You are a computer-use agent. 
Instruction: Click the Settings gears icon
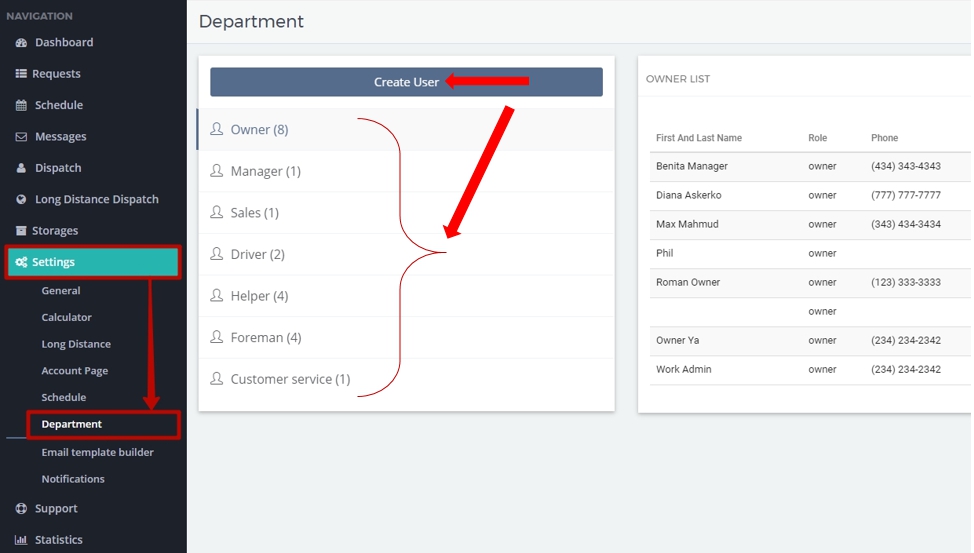click(21, 262)
